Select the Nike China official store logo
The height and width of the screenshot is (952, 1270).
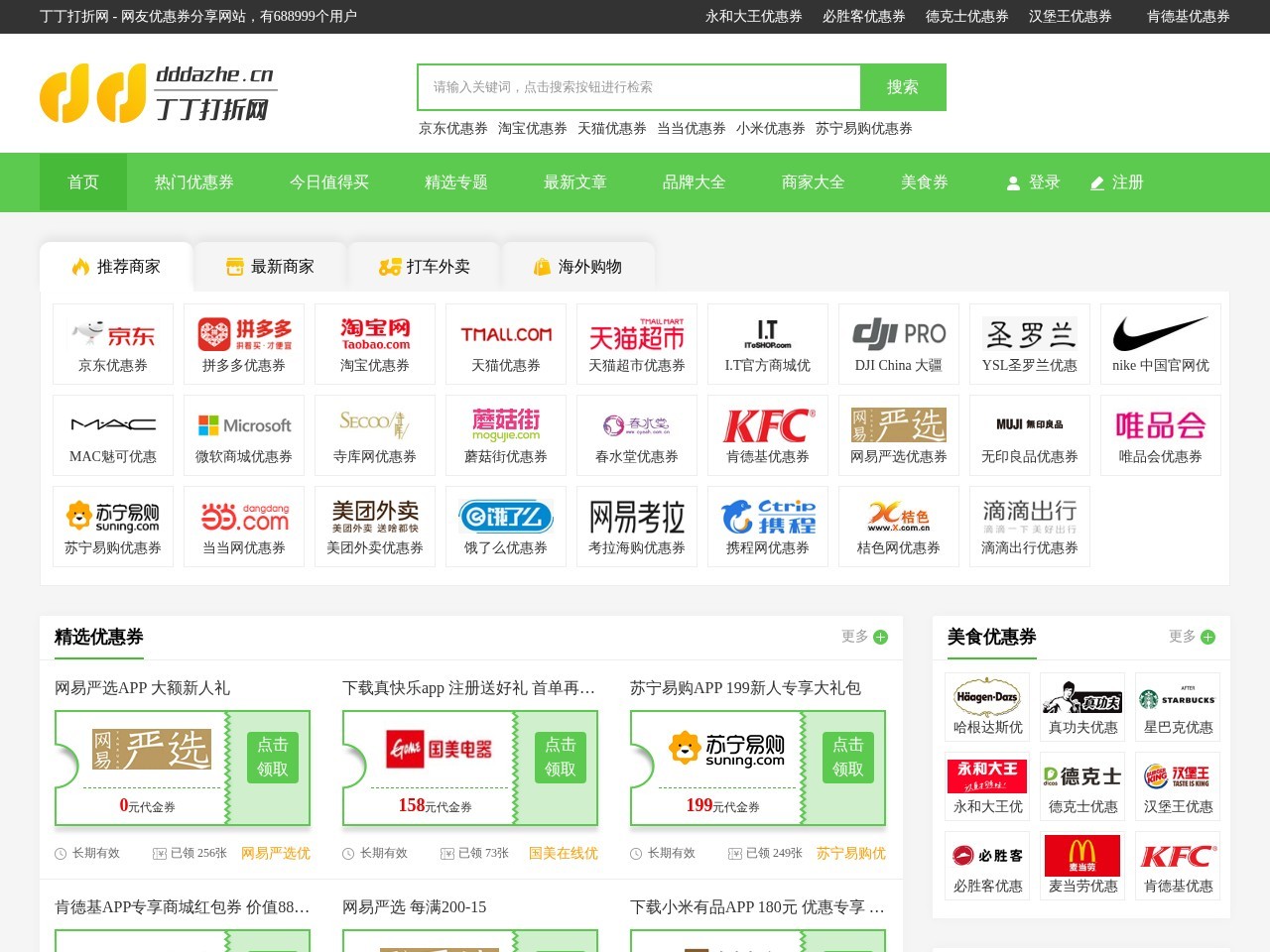(1160, 332)
